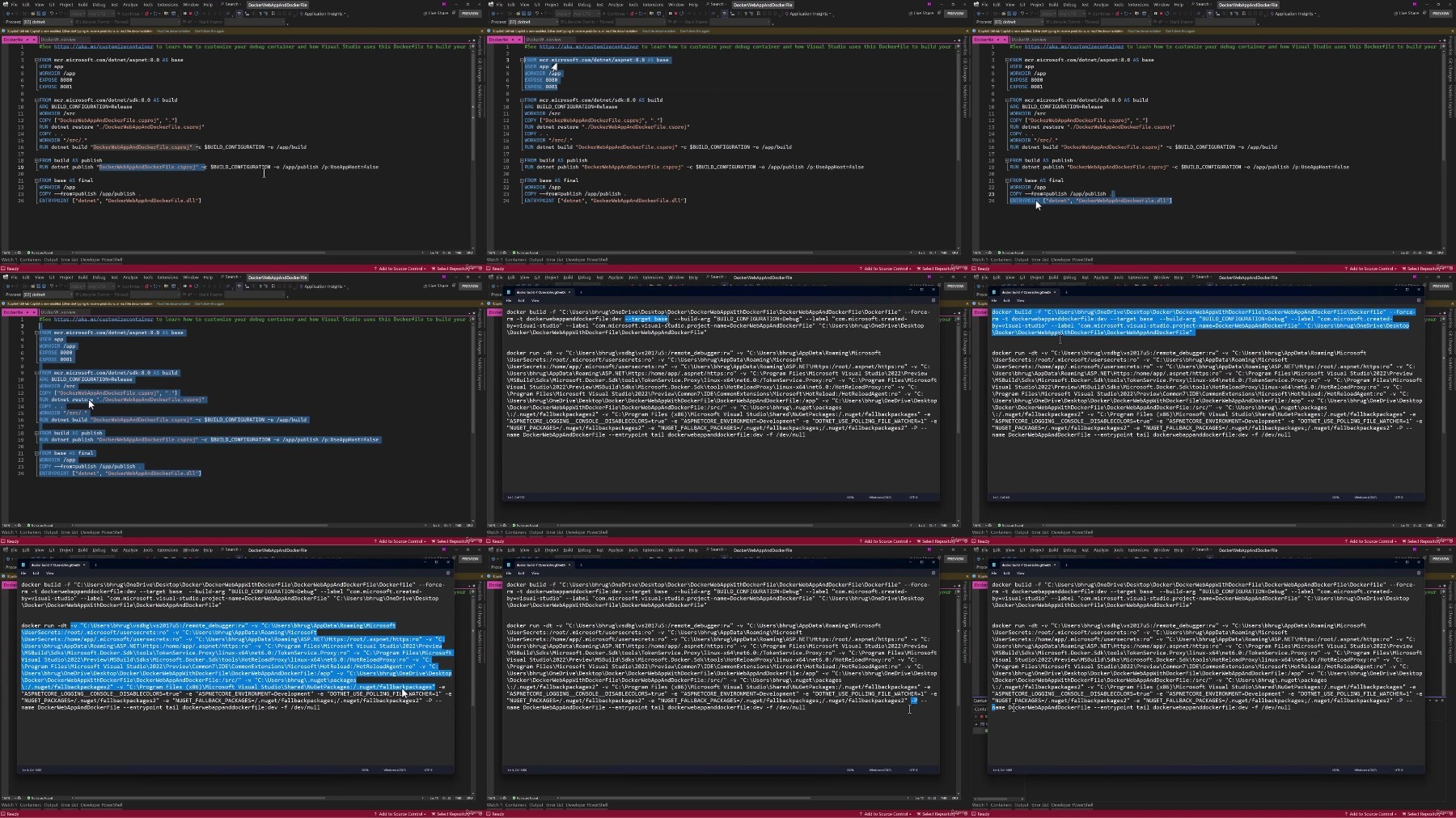1456x818 pixels.
Task: In top-left frame, collapse the FROM sdk build block
Action: (x=36, y=100)
